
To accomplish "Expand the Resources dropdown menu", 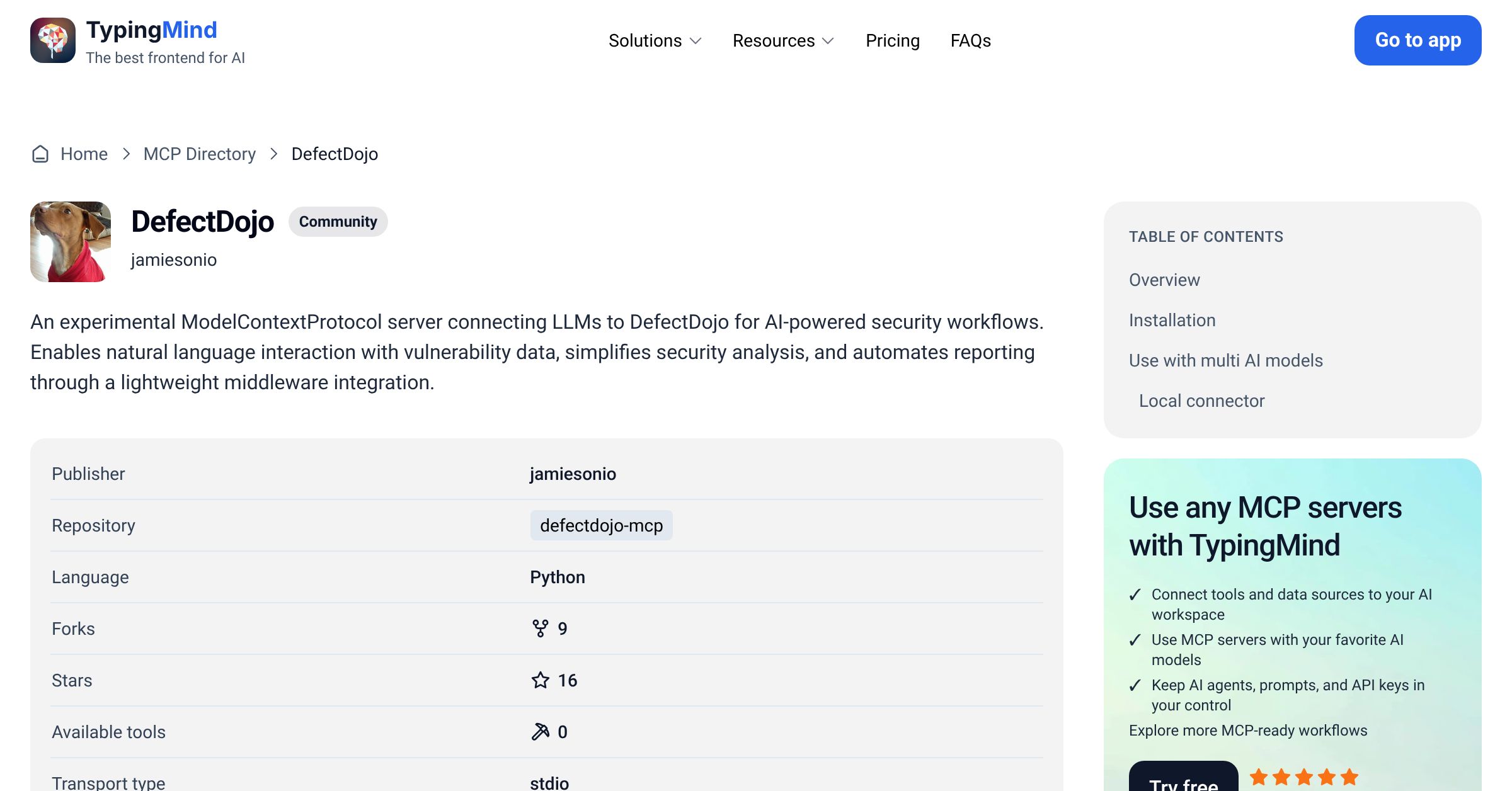I will pyautogui.click(x=784, y=40).
